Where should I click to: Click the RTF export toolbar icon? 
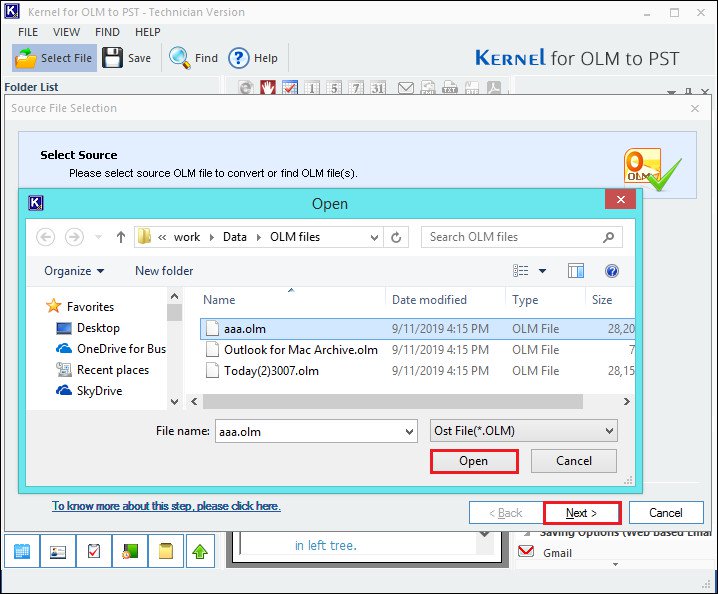pos(472,87)
